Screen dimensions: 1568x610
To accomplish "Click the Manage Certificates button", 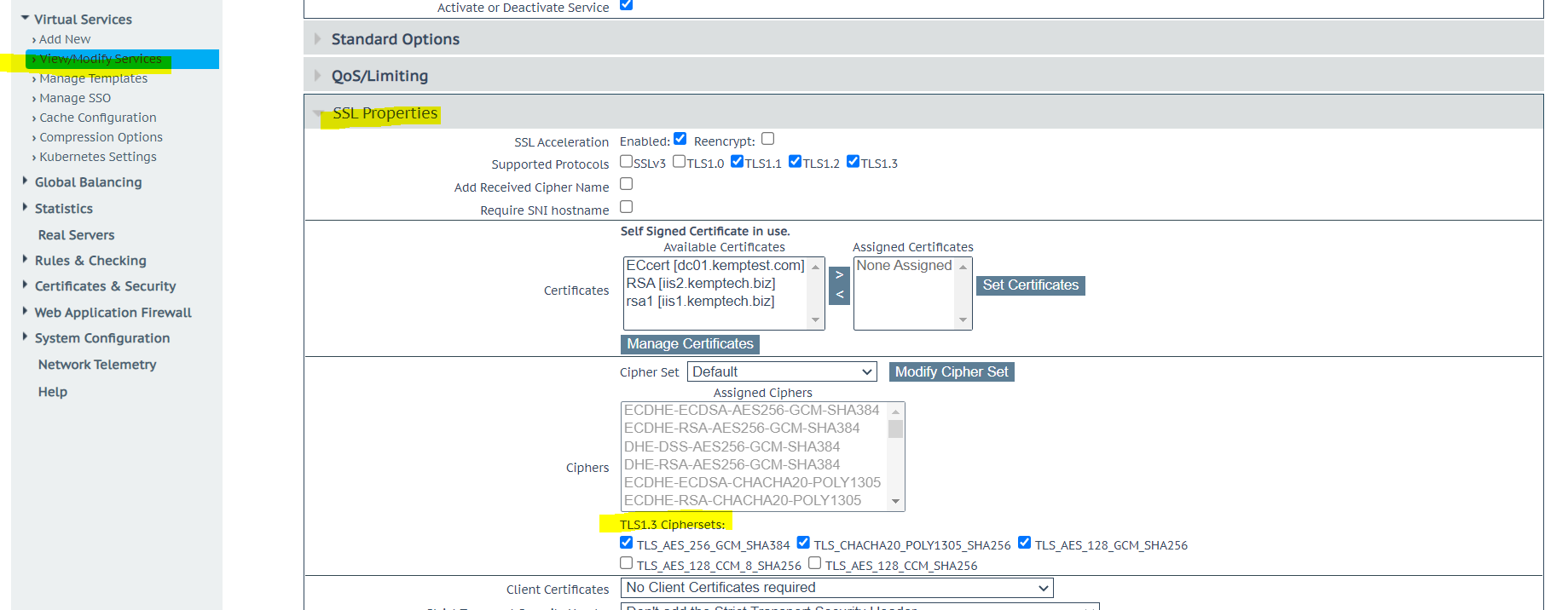I will (690, 344).
